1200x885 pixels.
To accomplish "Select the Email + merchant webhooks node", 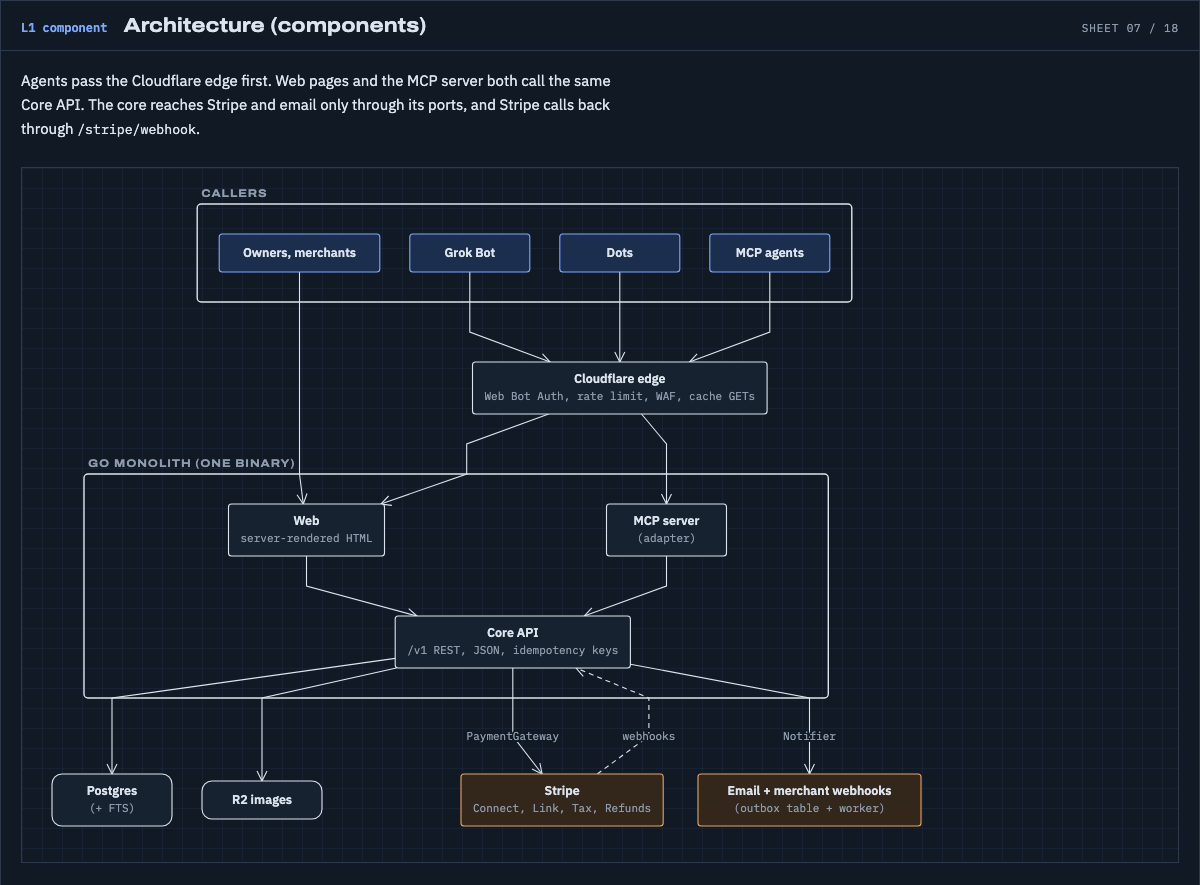I will click(x=809, y=800).
